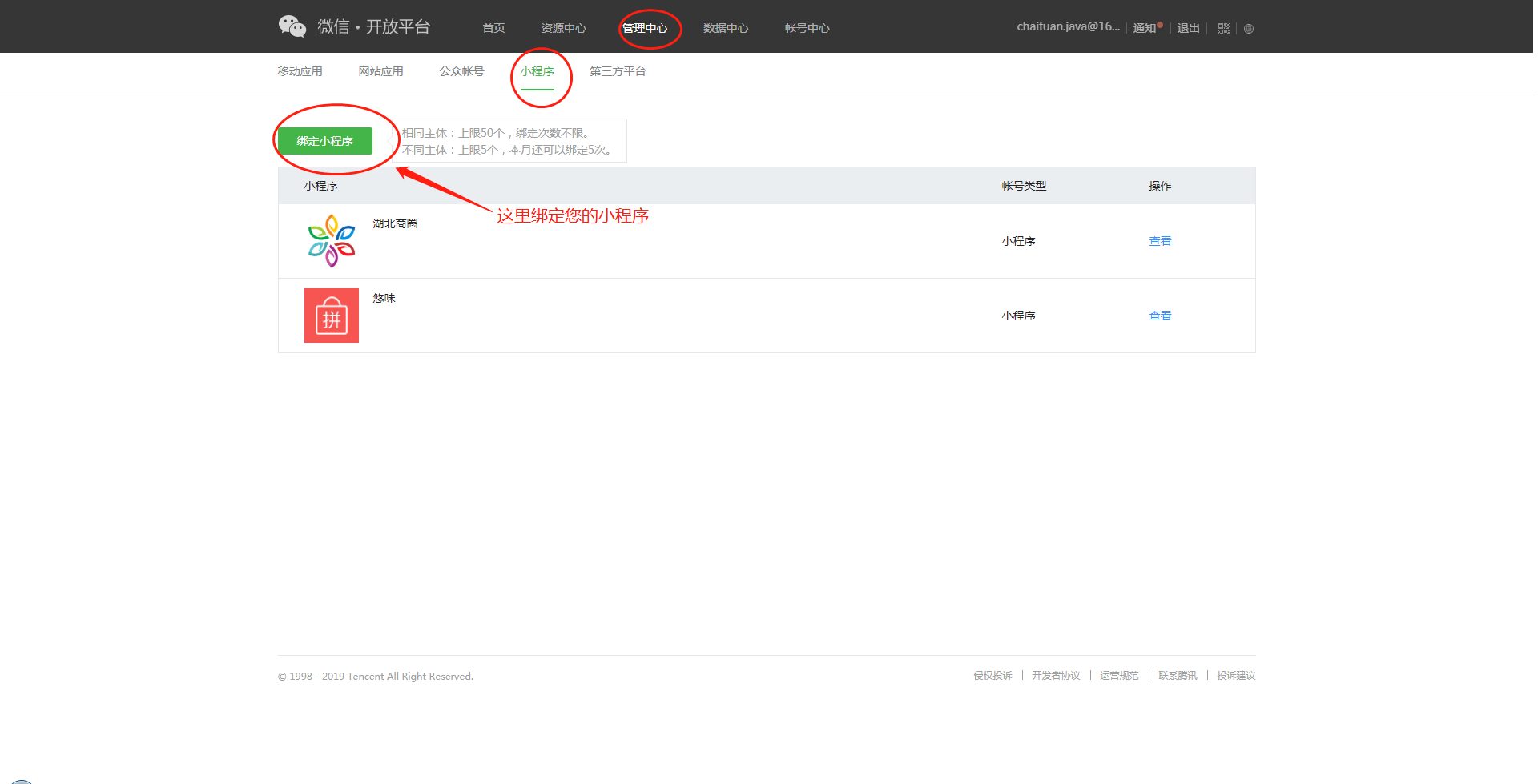Go to 资源中心 in top navigation
The height and width of the screenshot is (784, 1538).
[x=563, y=28]
